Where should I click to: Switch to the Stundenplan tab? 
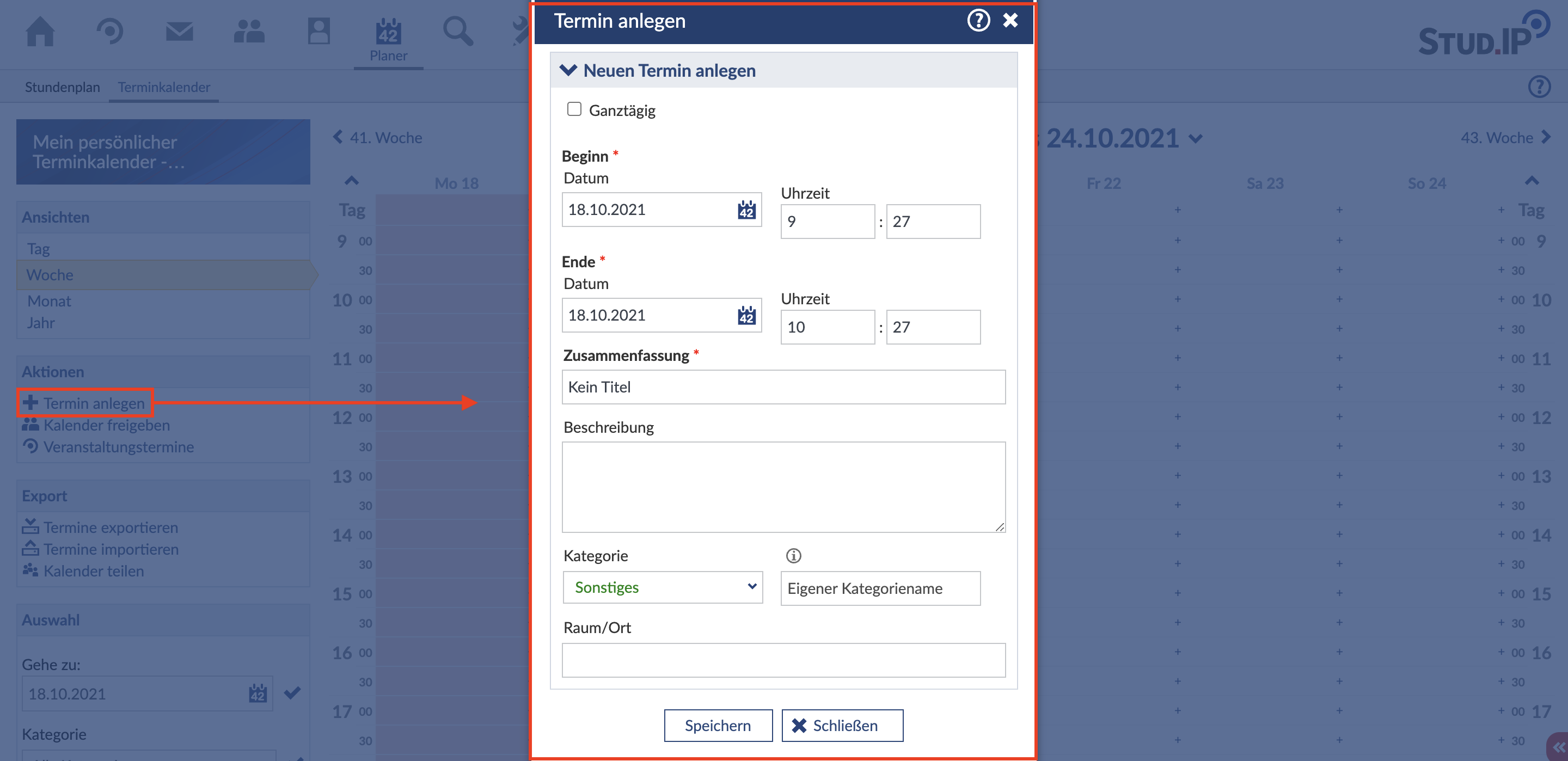tap(62, 87)
